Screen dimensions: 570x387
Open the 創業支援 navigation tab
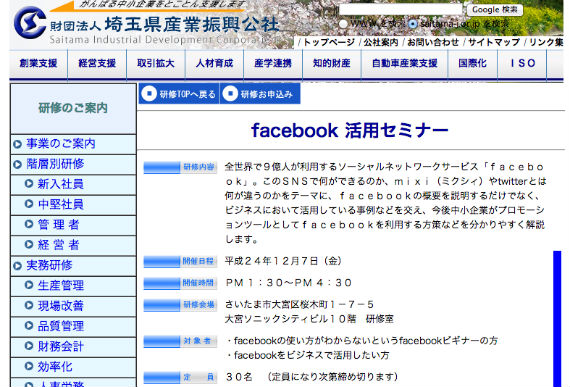pyautogui.click(x=39, y=64)
